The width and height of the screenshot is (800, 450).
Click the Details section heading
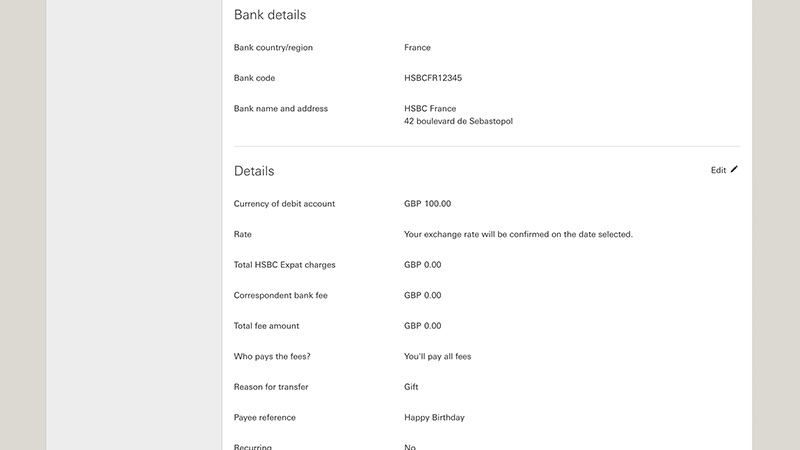coord(254,171)
